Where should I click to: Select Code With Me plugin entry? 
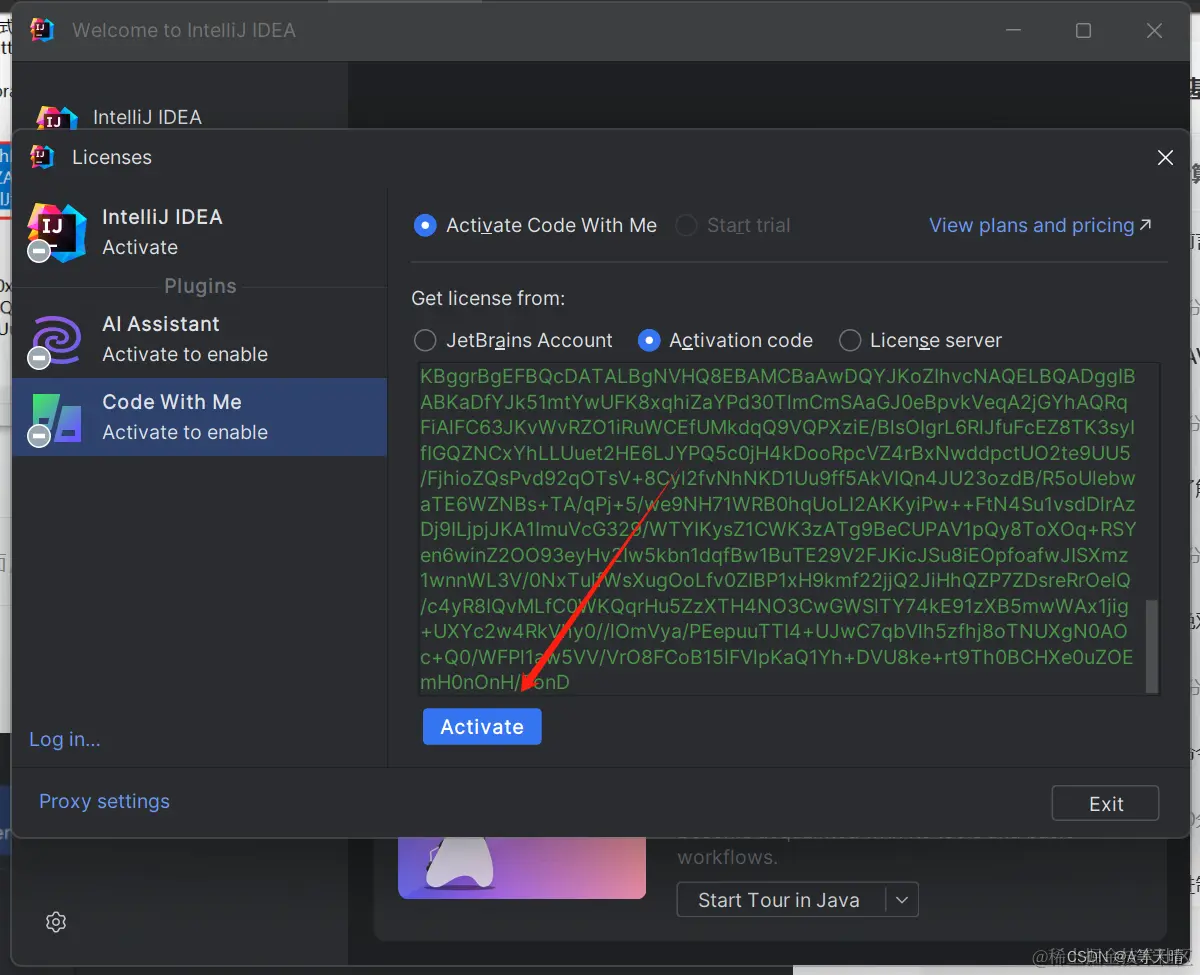200,417
